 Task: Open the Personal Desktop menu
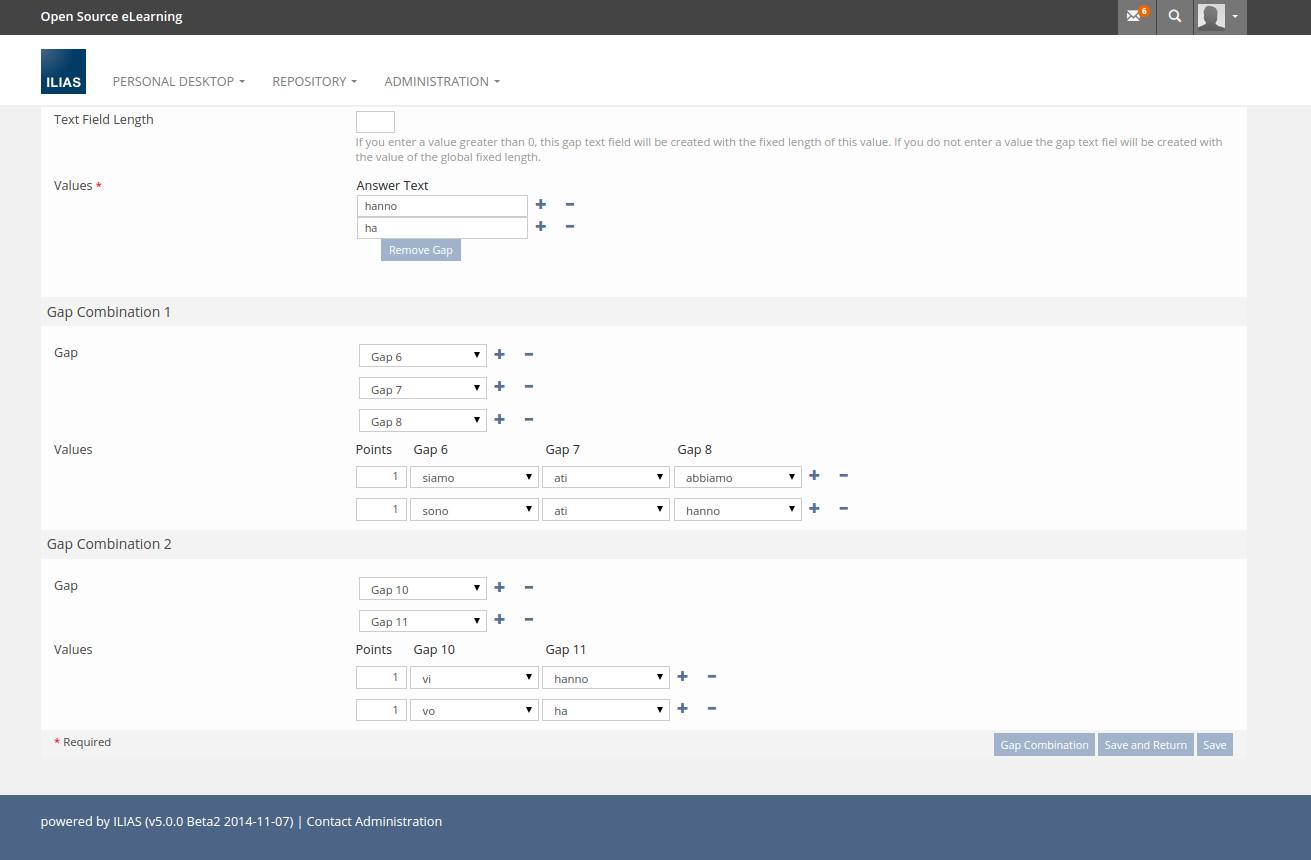pyautogui.click(x=178, y=82)
